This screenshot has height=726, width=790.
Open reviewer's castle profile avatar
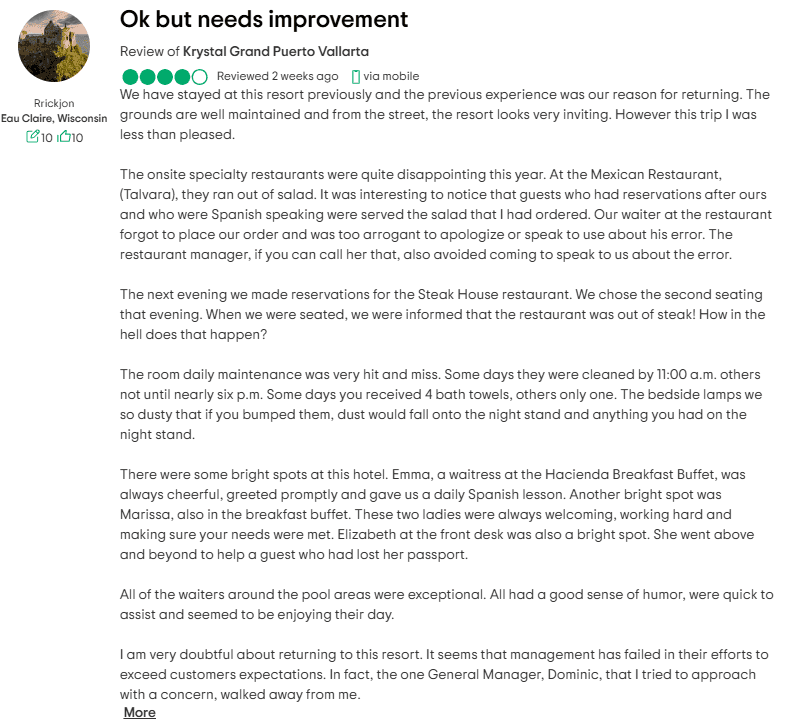pyautogui.click(x=54, y=46)
